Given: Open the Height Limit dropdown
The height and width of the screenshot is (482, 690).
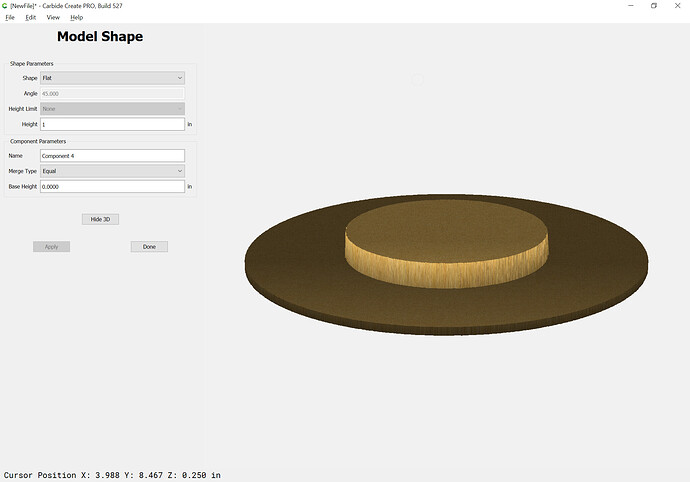Looking at the screenshot, I should tap(112, 109).
